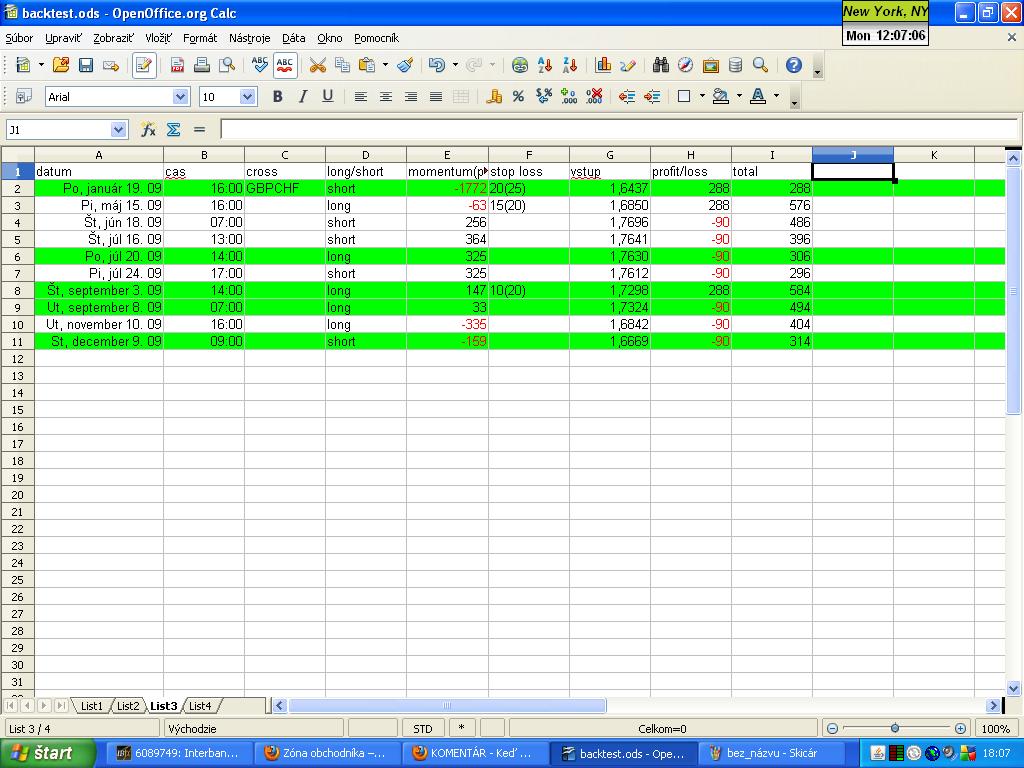Open the Insert Chart tool

coord(603,65)
